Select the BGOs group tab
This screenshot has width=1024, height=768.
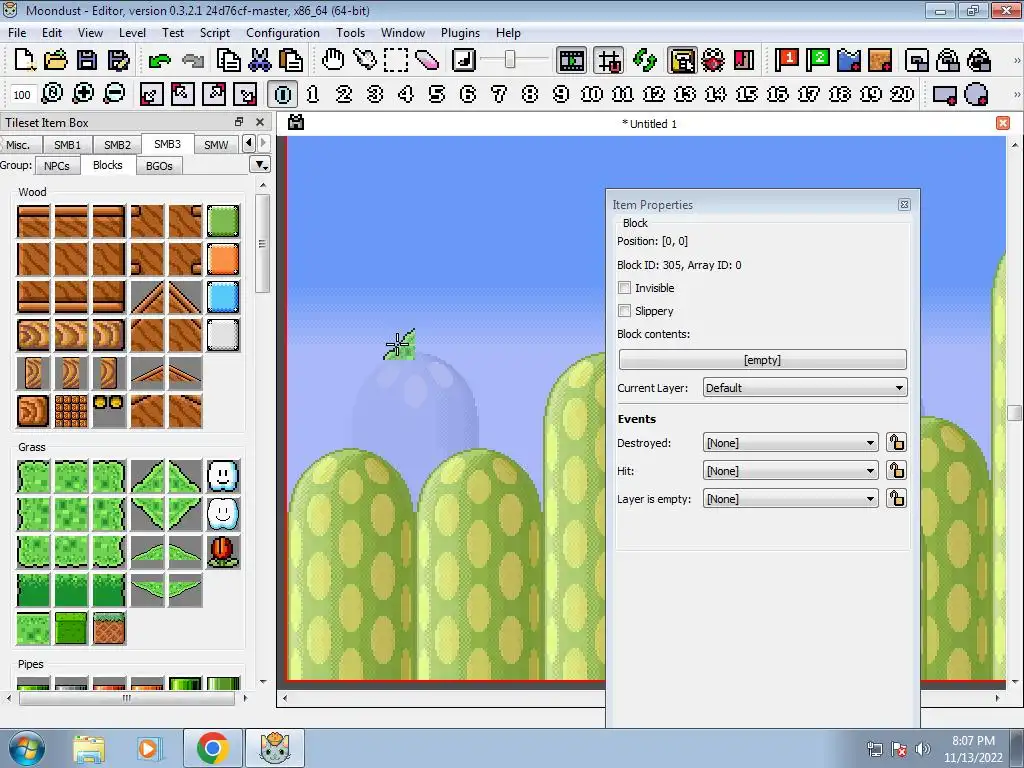(x=159, y=166)
